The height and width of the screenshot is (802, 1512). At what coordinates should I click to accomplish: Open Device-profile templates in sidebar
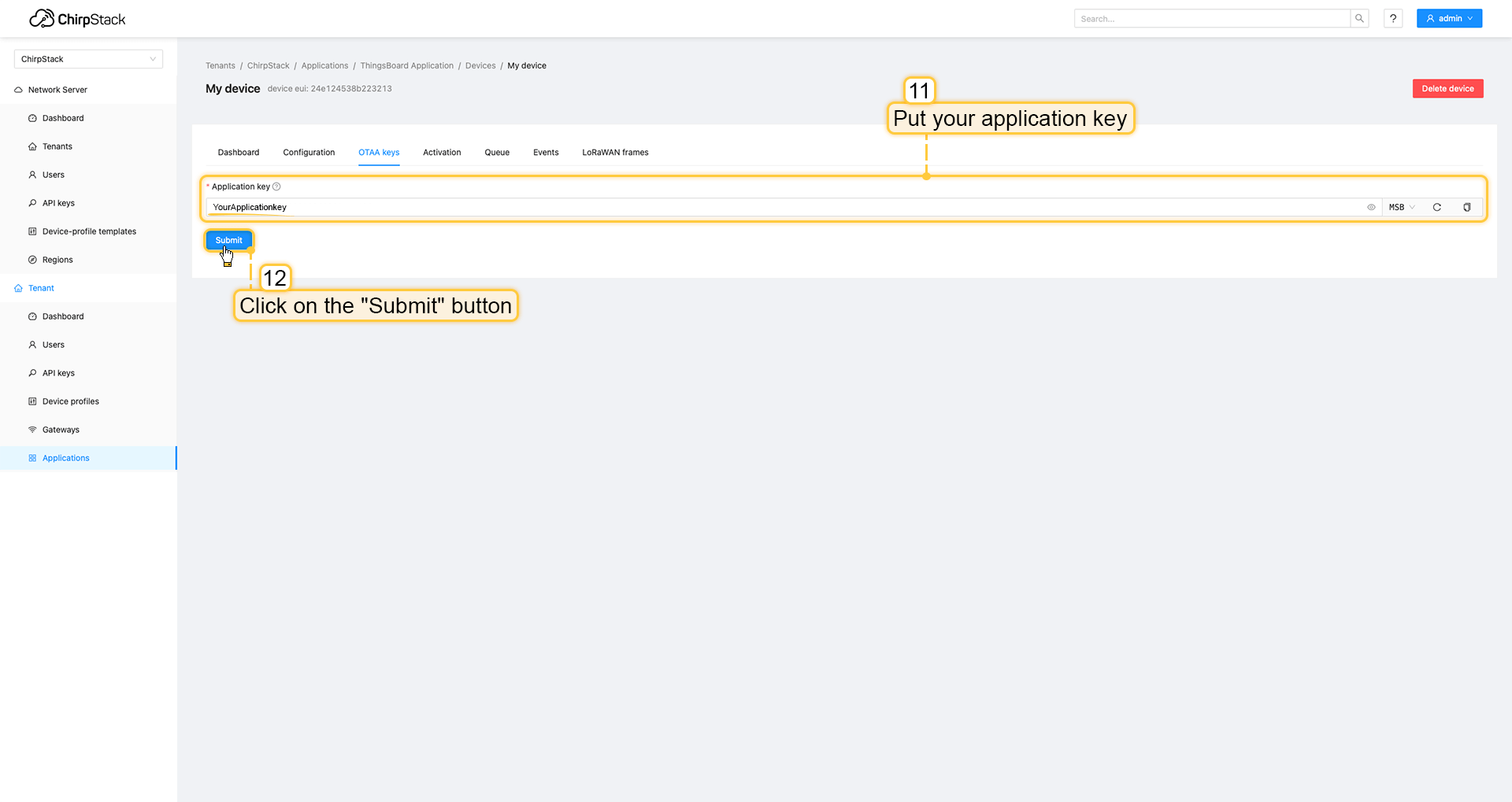pyautogui.click(x=89, y=231)
